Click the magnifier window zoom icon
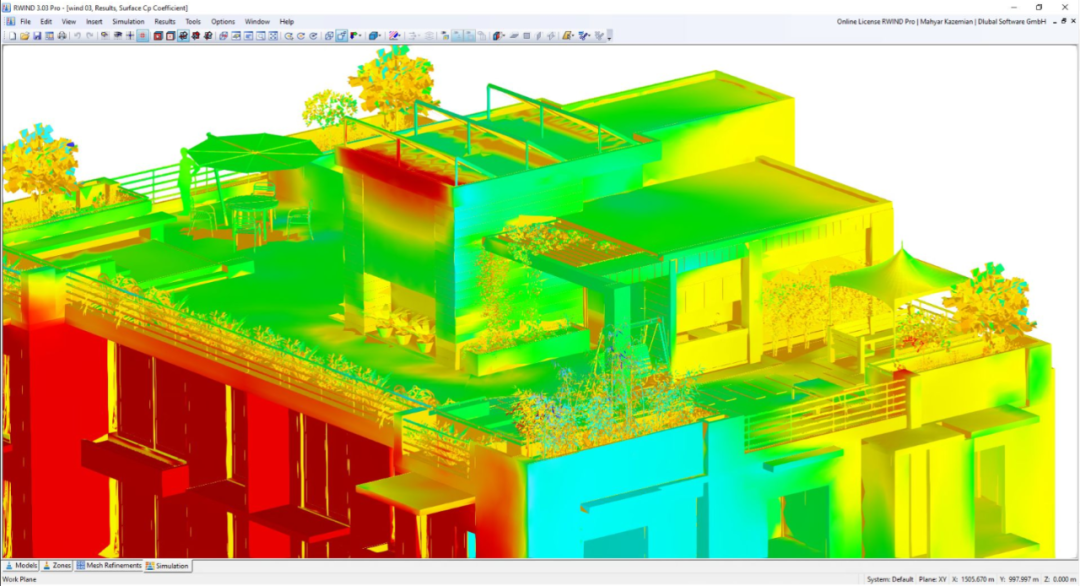1080x586 pixels. [x=261, y=36]
